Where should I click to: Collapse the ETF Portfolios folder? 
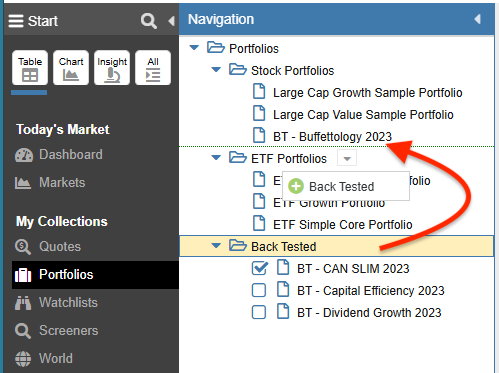pyautogui.click(x=216, y=158)
